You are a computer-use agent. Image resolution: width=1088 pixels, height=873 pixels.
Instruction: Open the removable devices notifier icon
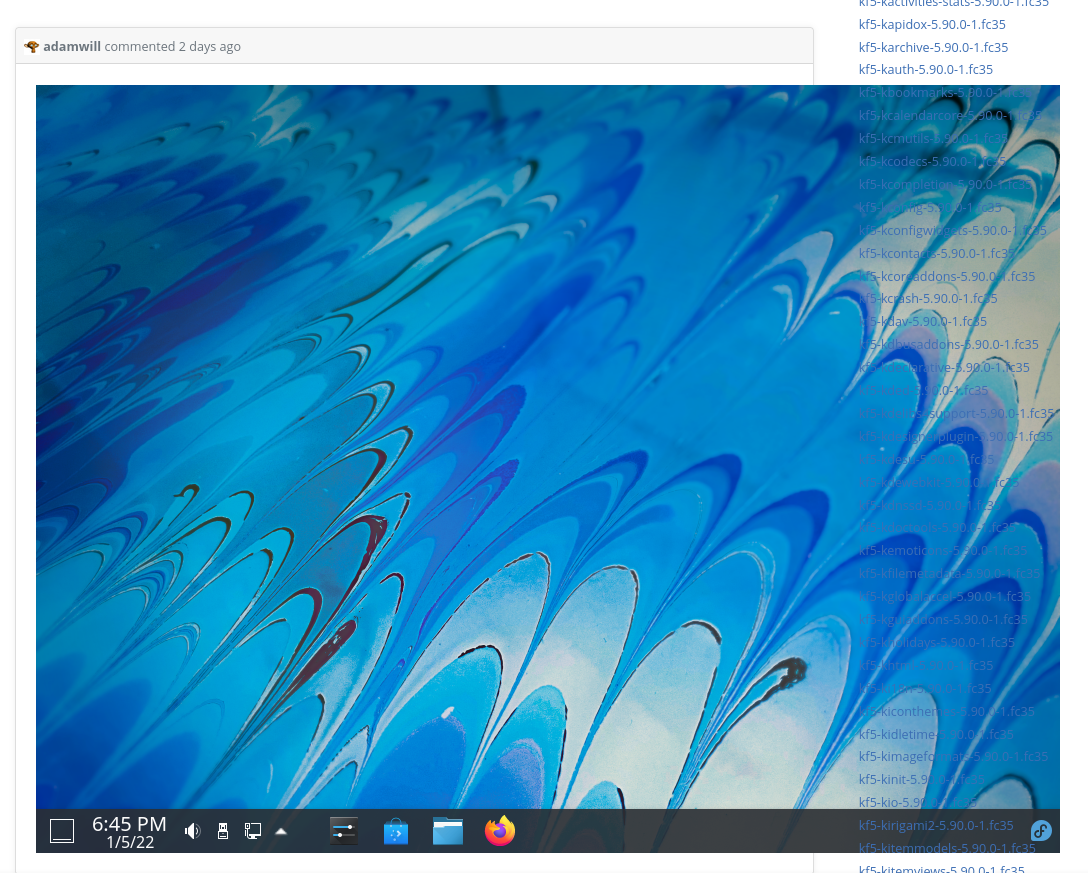[223, 830]
